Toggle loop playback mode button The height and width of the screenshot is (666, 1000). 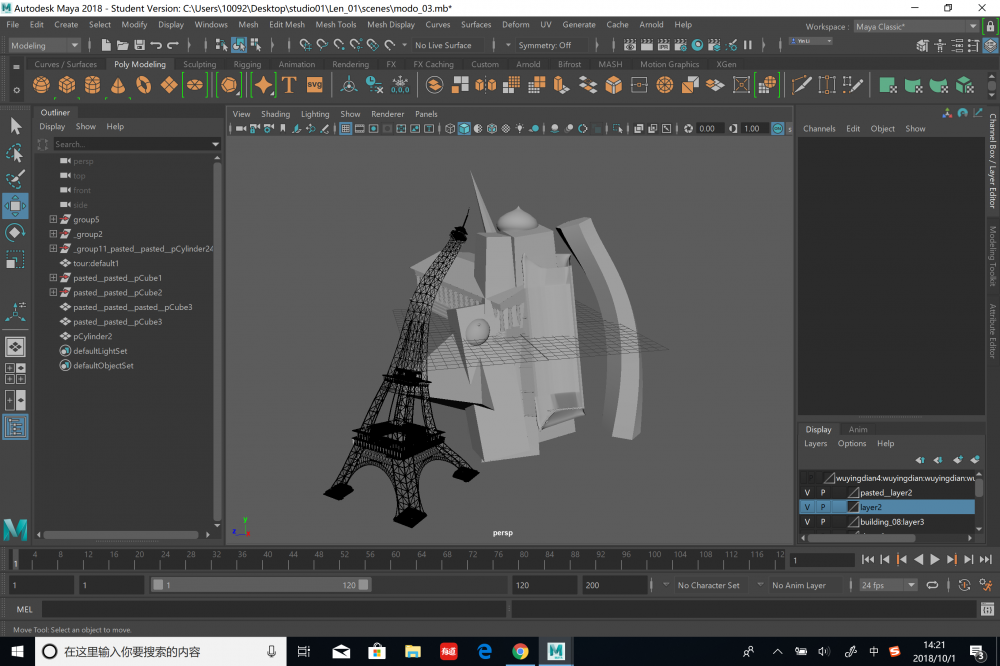coord(932,585)
